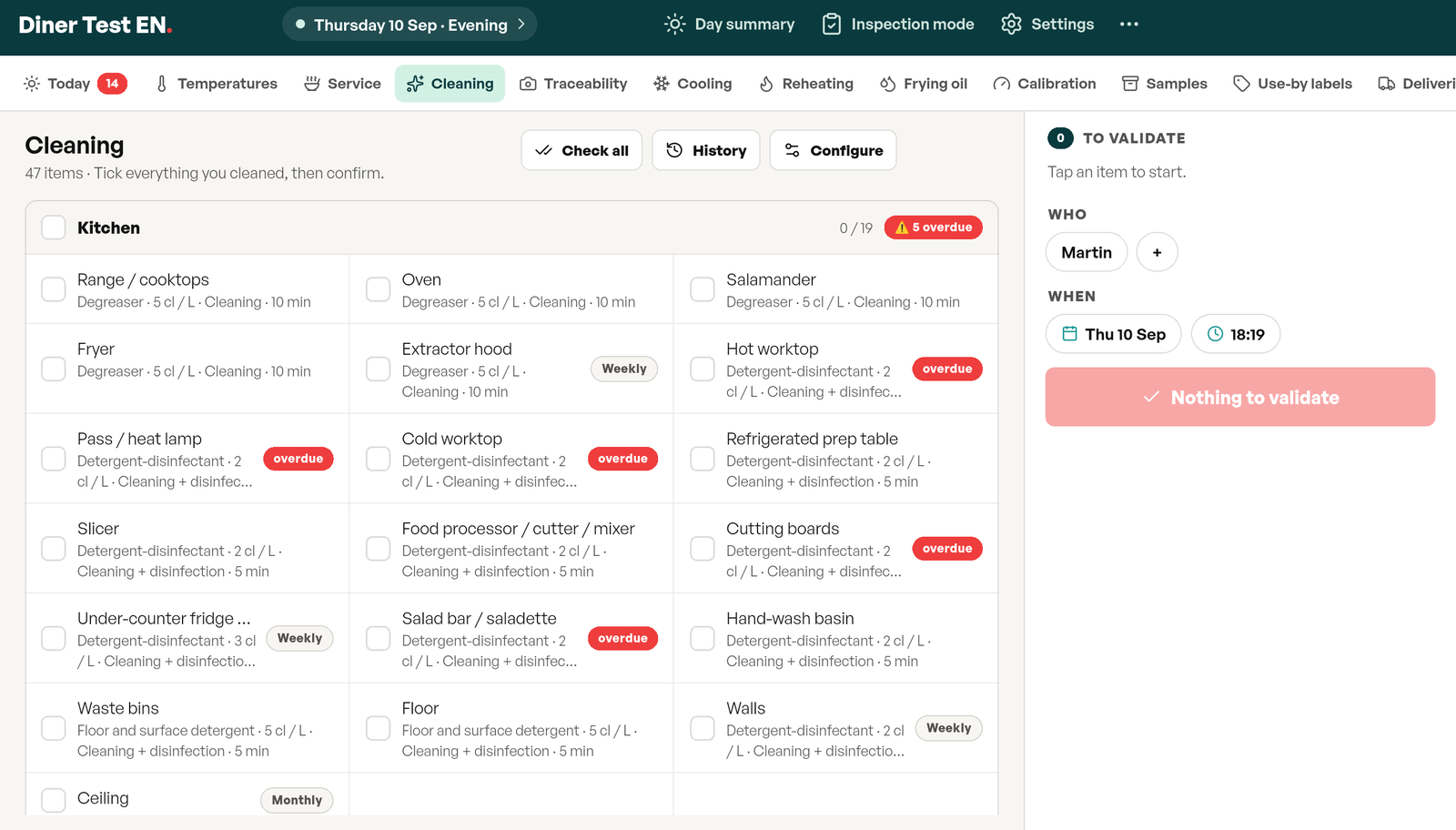Click the Nothing to validate button
Image resolution: width=1456 pixels, height=830 pixels.
coord(1240,397)
